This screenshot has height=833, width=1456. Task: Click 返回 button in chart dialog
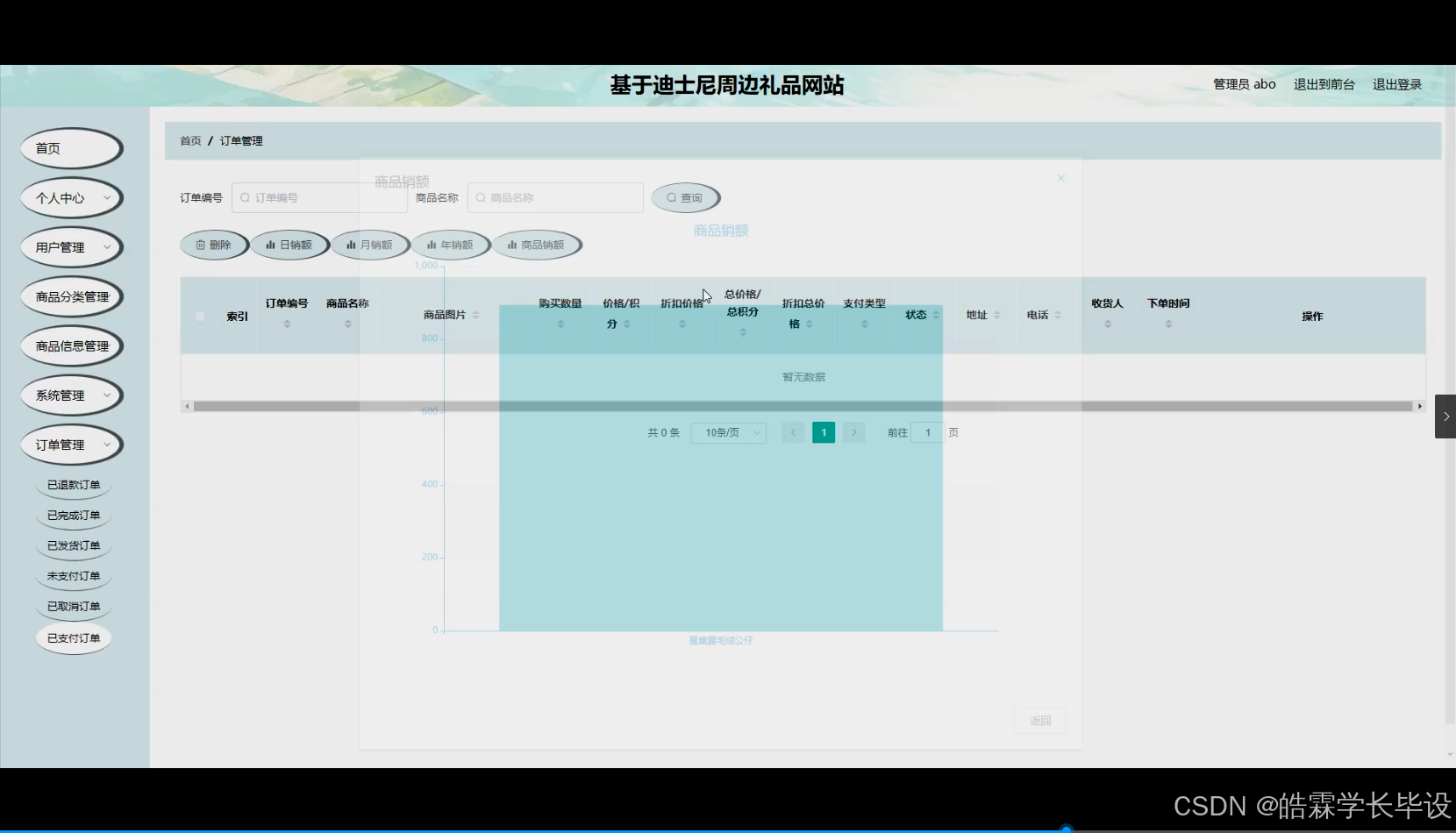[x=1040, y=721]
